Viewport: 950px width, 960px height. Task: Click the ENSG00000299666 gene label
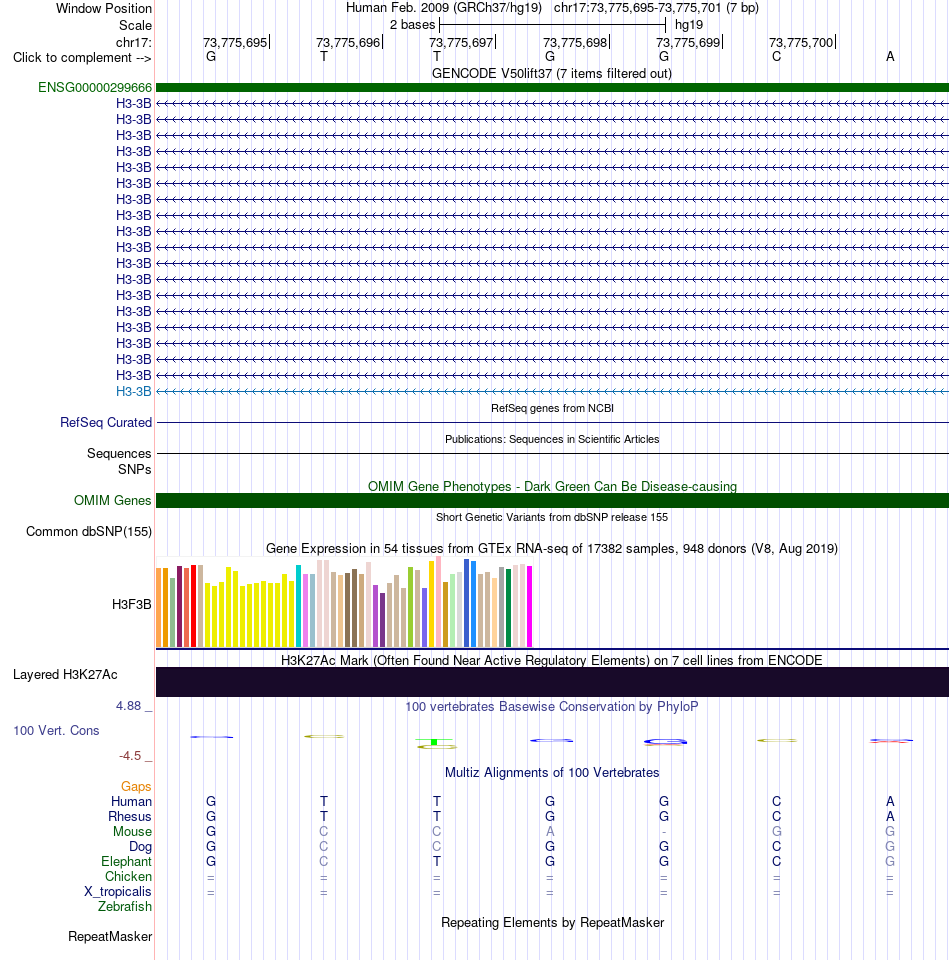click(95, 88)
